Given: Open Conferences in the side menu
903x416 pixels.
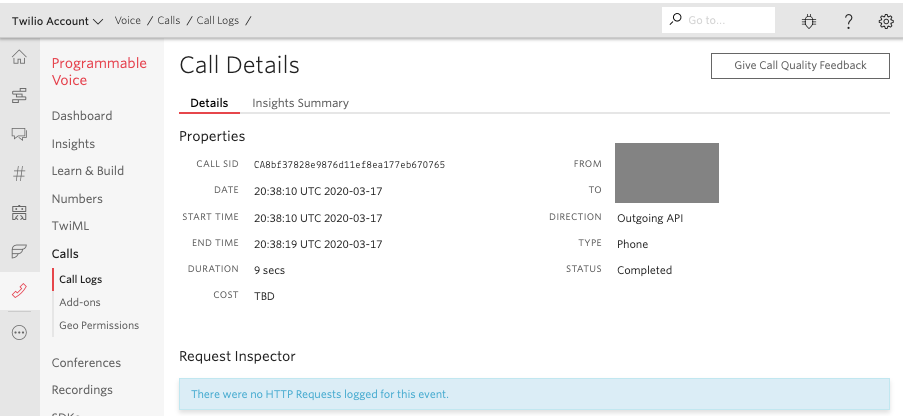Looking at the screenshot, I should [86, 363].
